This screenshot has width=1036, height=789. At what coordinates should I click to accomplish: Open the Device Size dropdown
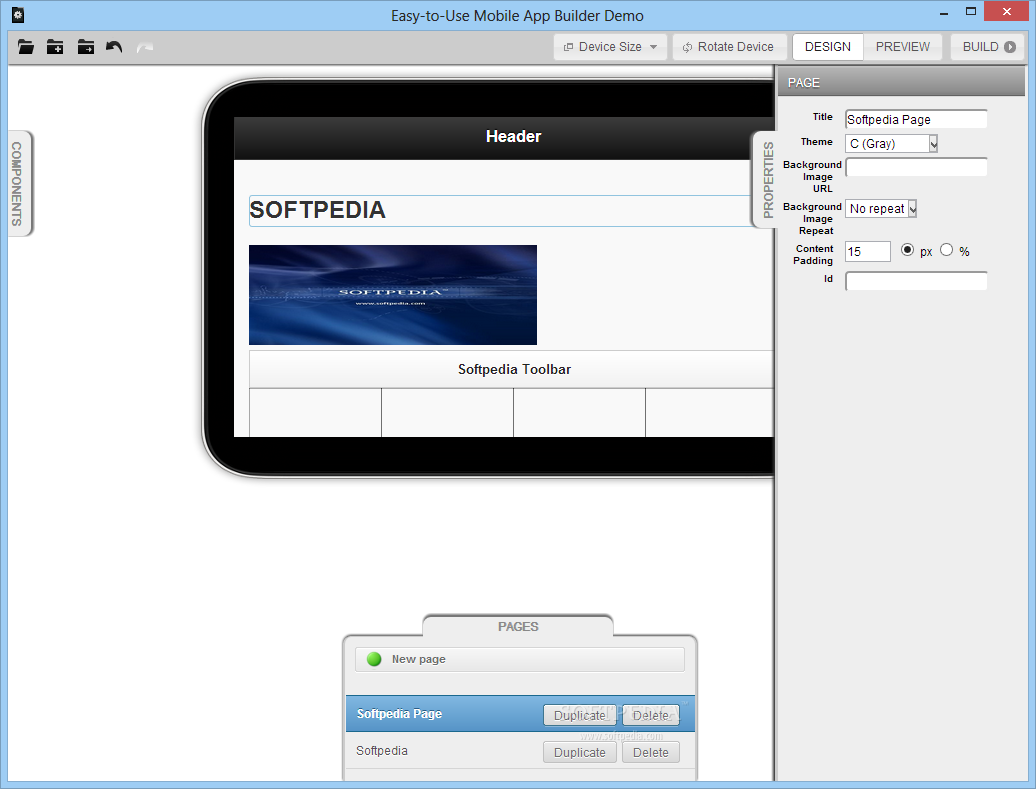[x=610, y=47]
